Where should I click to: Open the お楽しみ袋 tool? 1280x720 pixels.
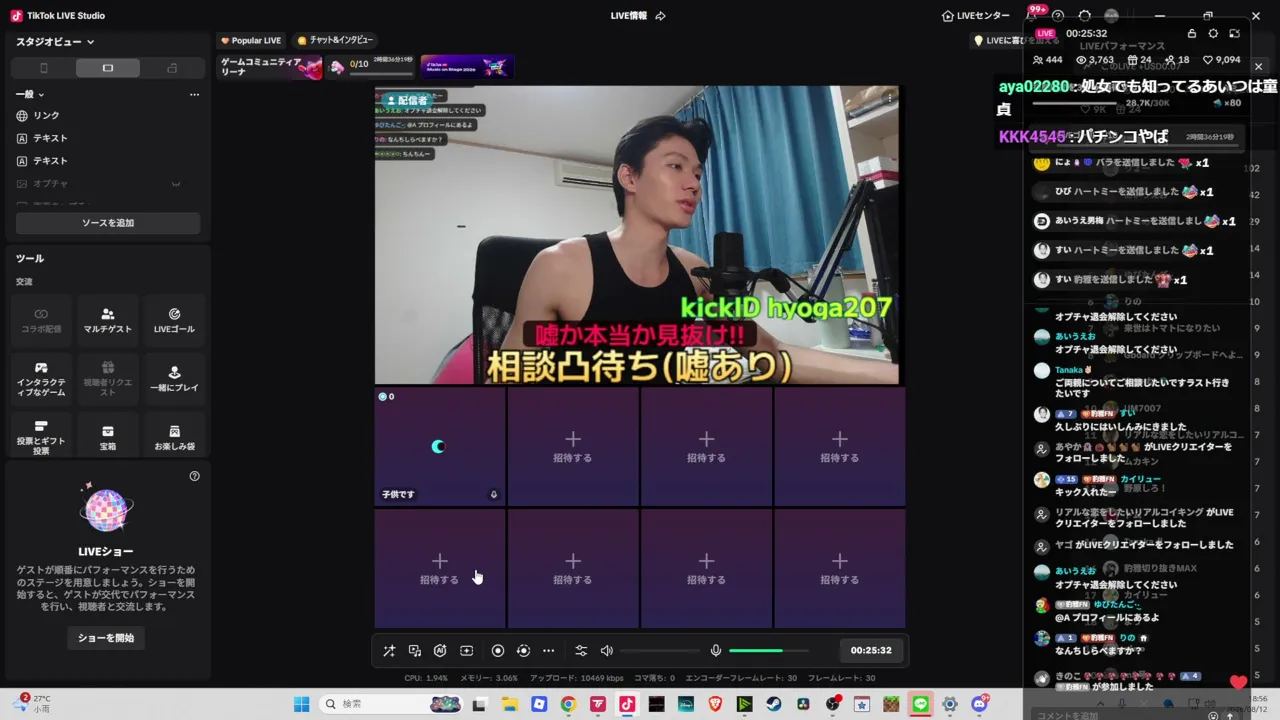tap(174, 438)
